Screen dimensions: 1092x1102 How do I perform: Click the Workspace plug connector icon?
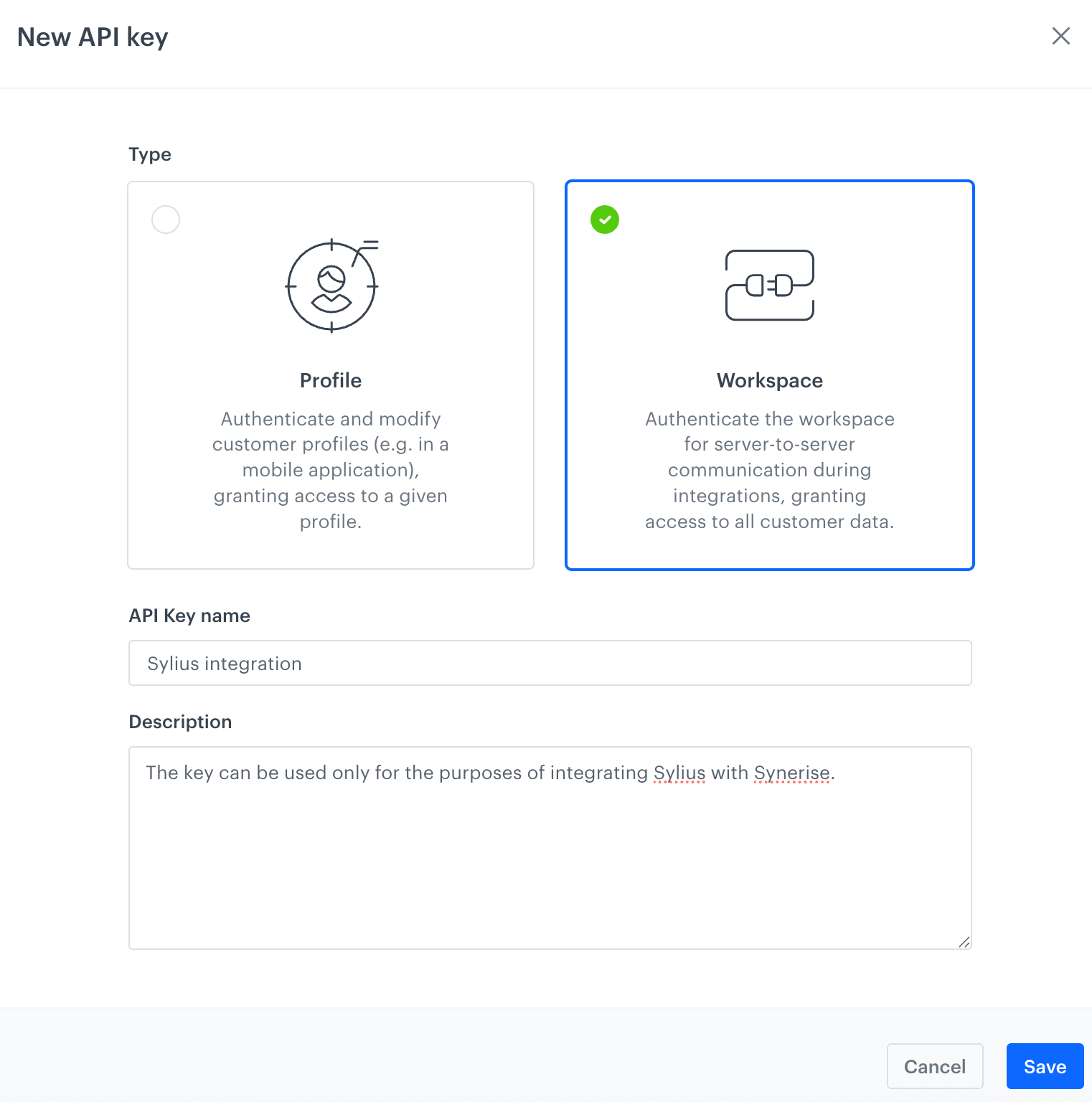pyautogui.click(x=769, y=286)
